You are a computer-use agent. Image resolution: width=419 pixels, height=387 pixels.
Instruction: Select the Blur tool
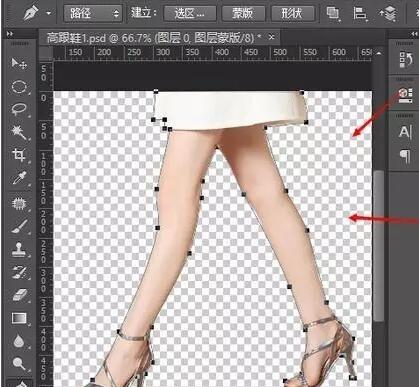pyautogui.click(x=19, y=341)
